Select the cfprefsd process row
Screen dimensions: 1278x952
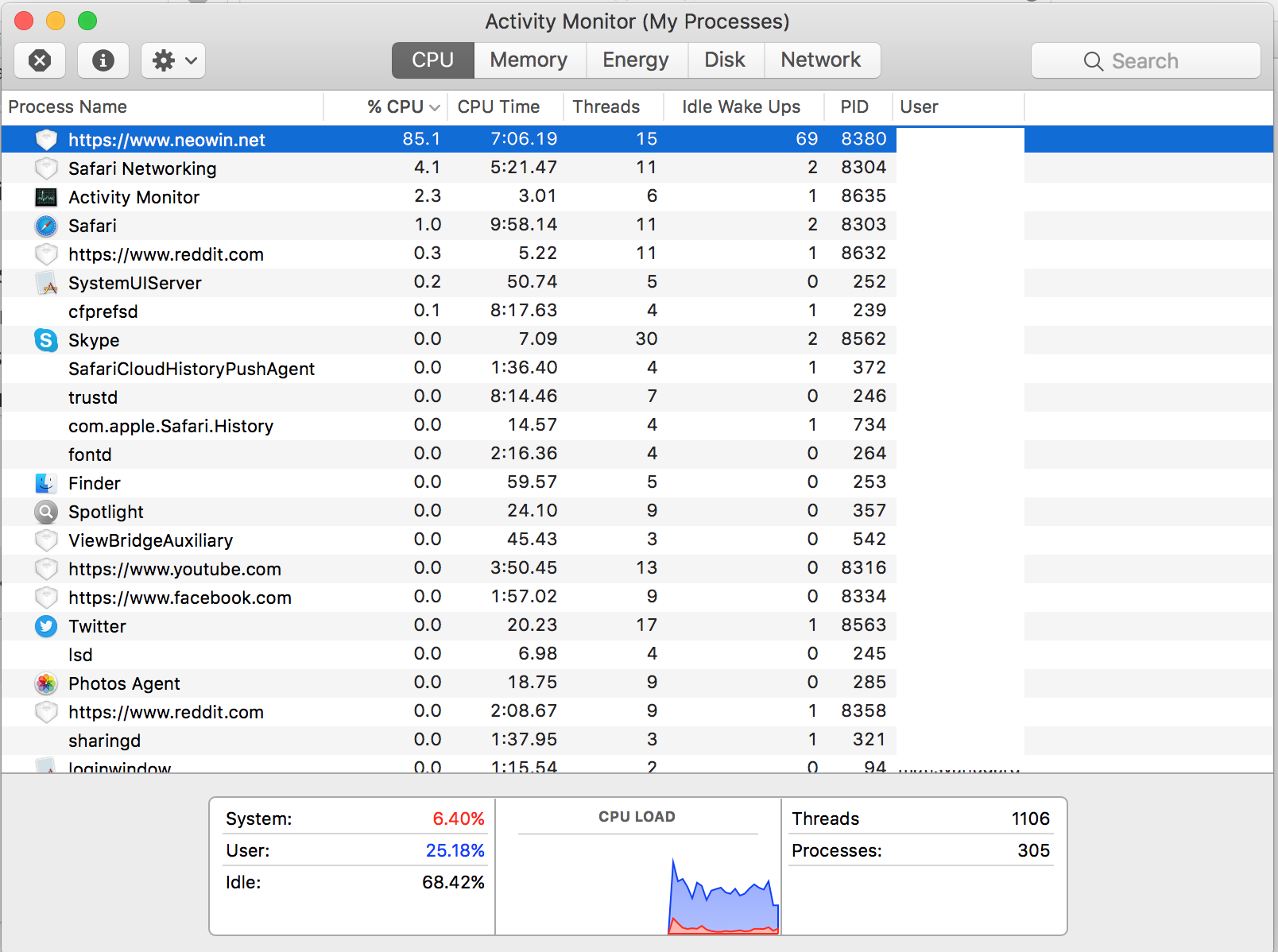click(637, 312)
